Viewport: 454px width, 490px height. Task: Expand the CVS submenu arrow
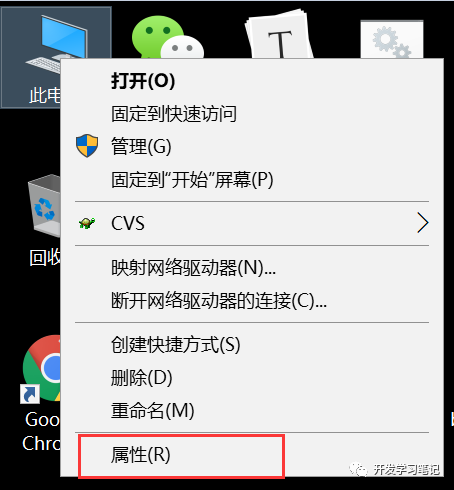(x=422, y=223)
